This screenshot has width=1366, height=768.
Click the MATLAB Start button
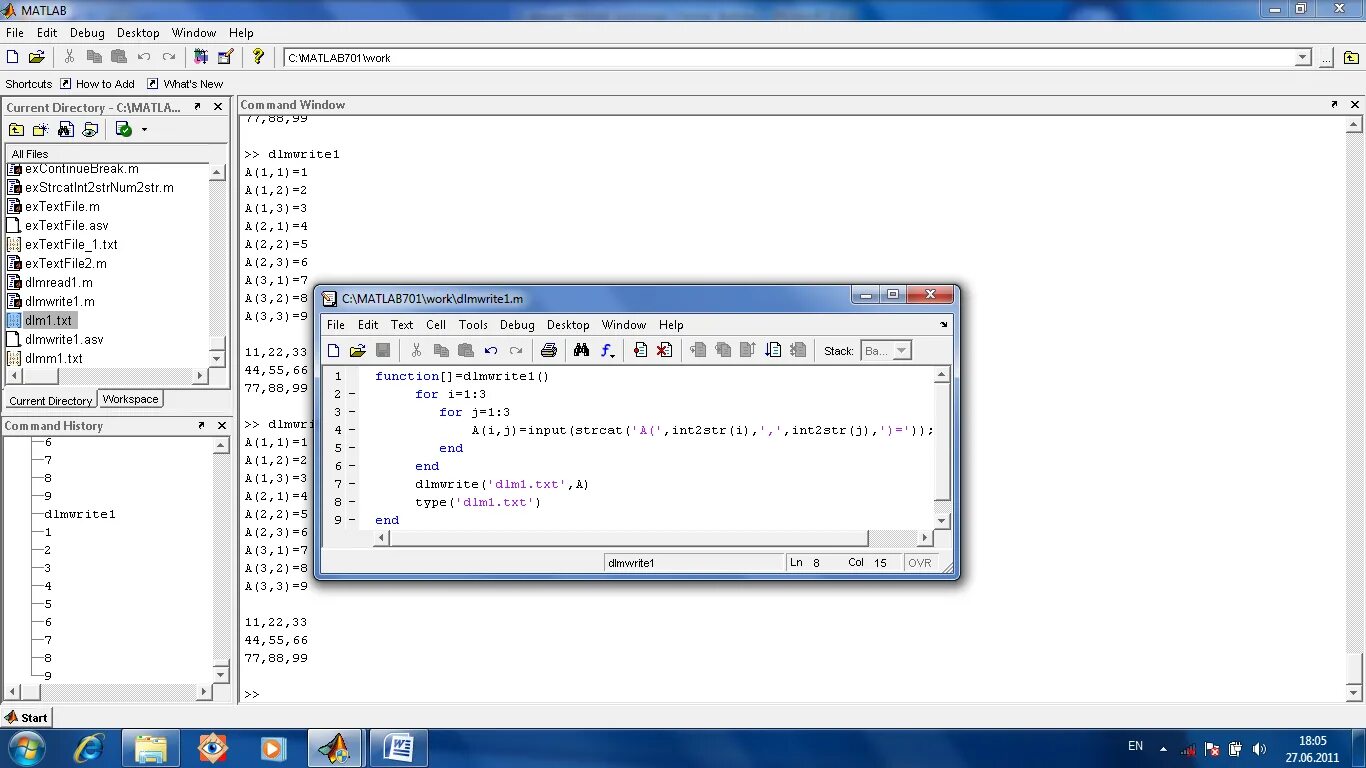pos(27,717)
